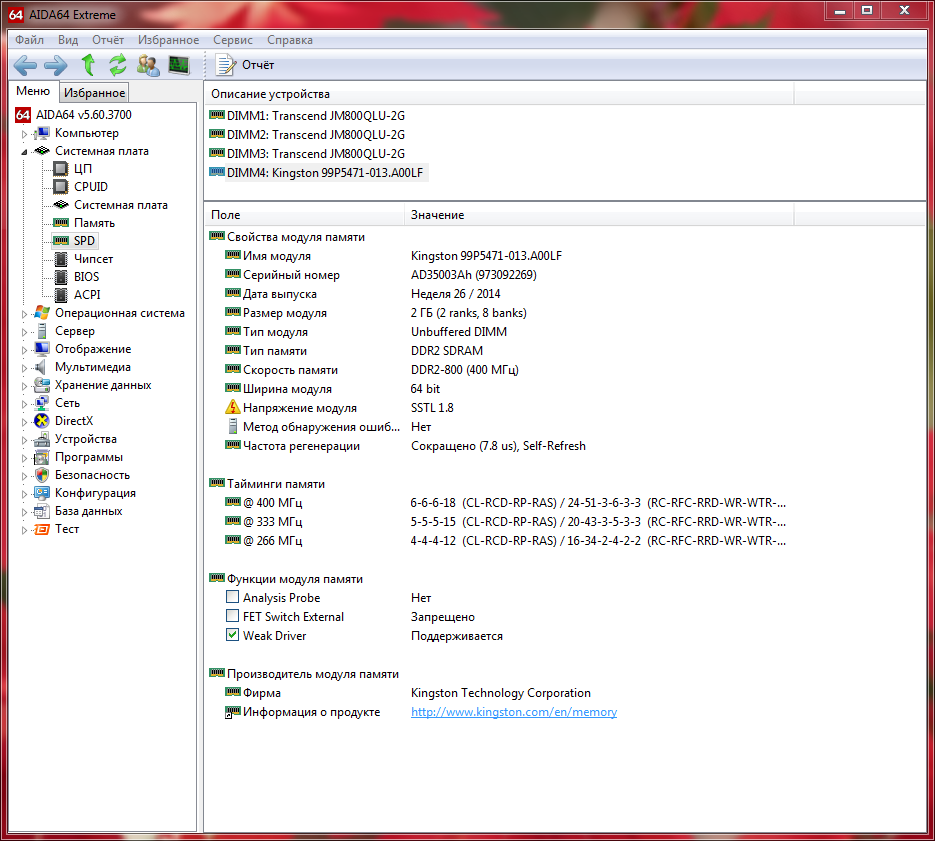Expand the Операционная система node
Viewport: 935px width, 841px height.
coord(24,314)
